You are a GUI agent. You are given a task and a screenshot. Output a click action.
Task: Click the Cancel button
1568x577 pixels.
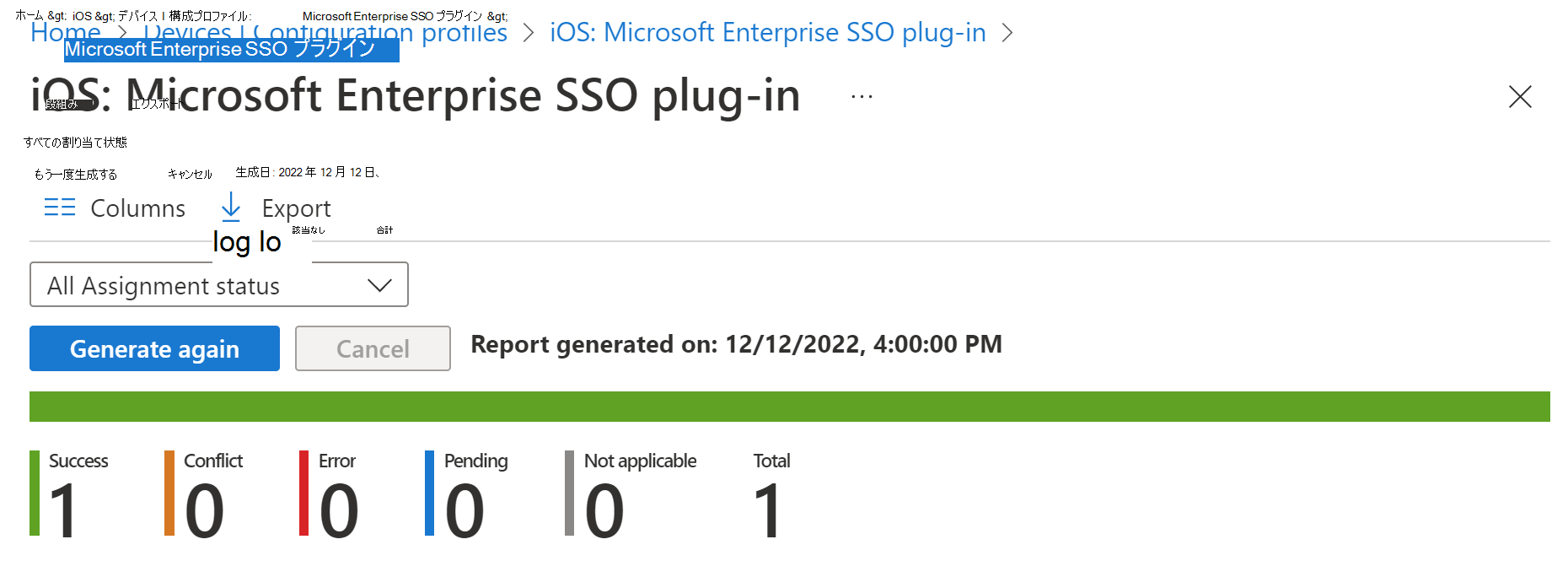point(373,348)
